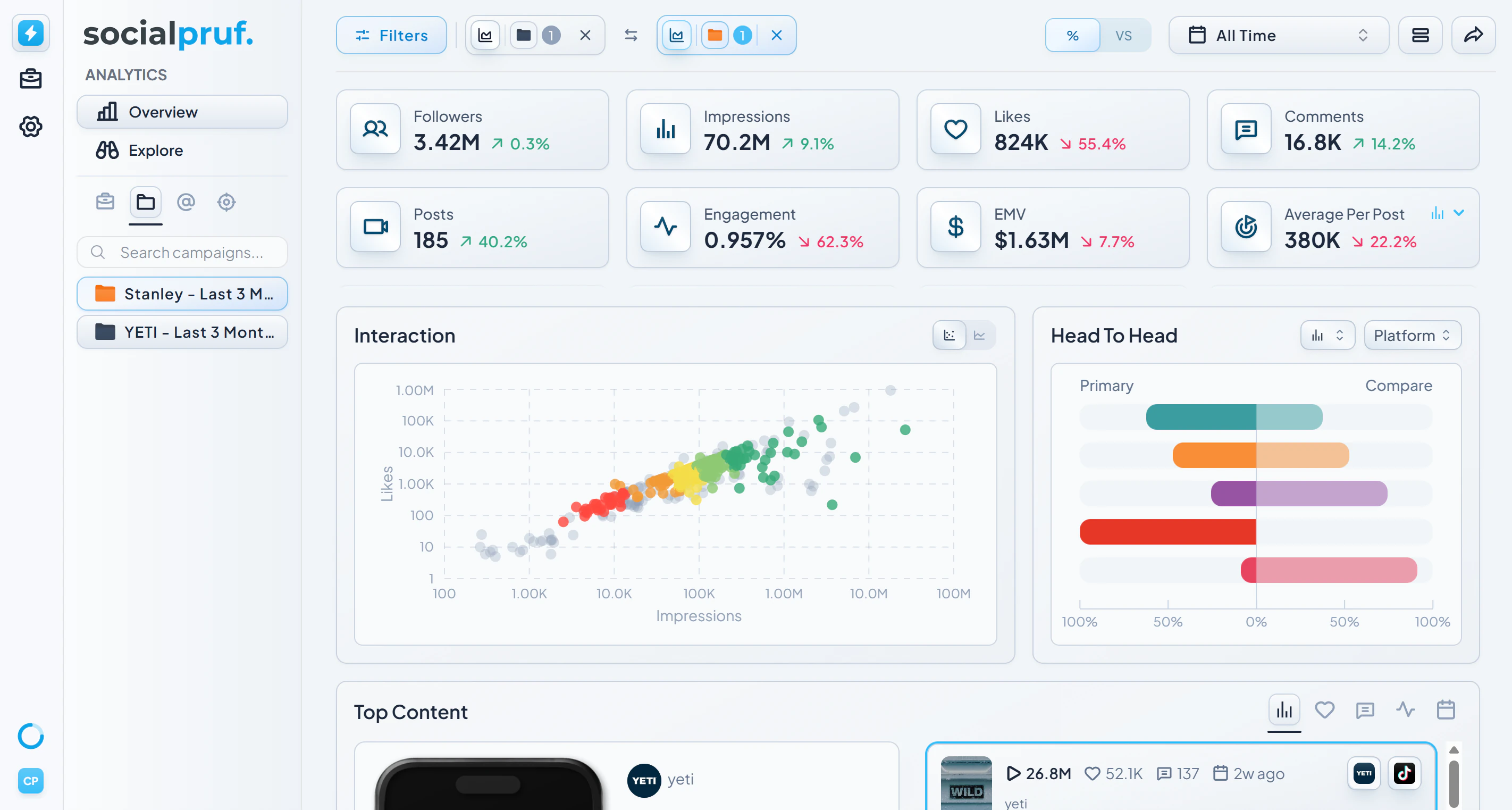Open the Platform dropdown in Head To Head
This screenshot has width=1512, height=810.
tap(1413, 336)
